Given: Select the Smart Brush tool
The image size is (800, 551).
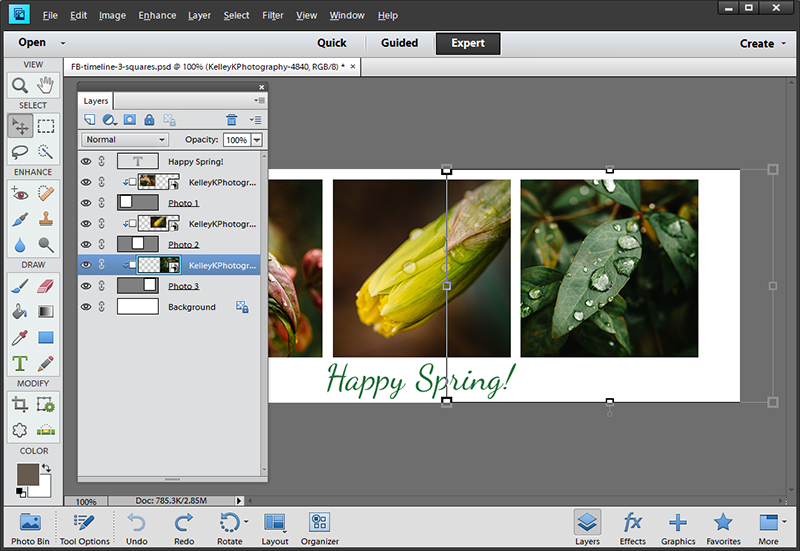Looking at the screenshot, I should [20, 219].
